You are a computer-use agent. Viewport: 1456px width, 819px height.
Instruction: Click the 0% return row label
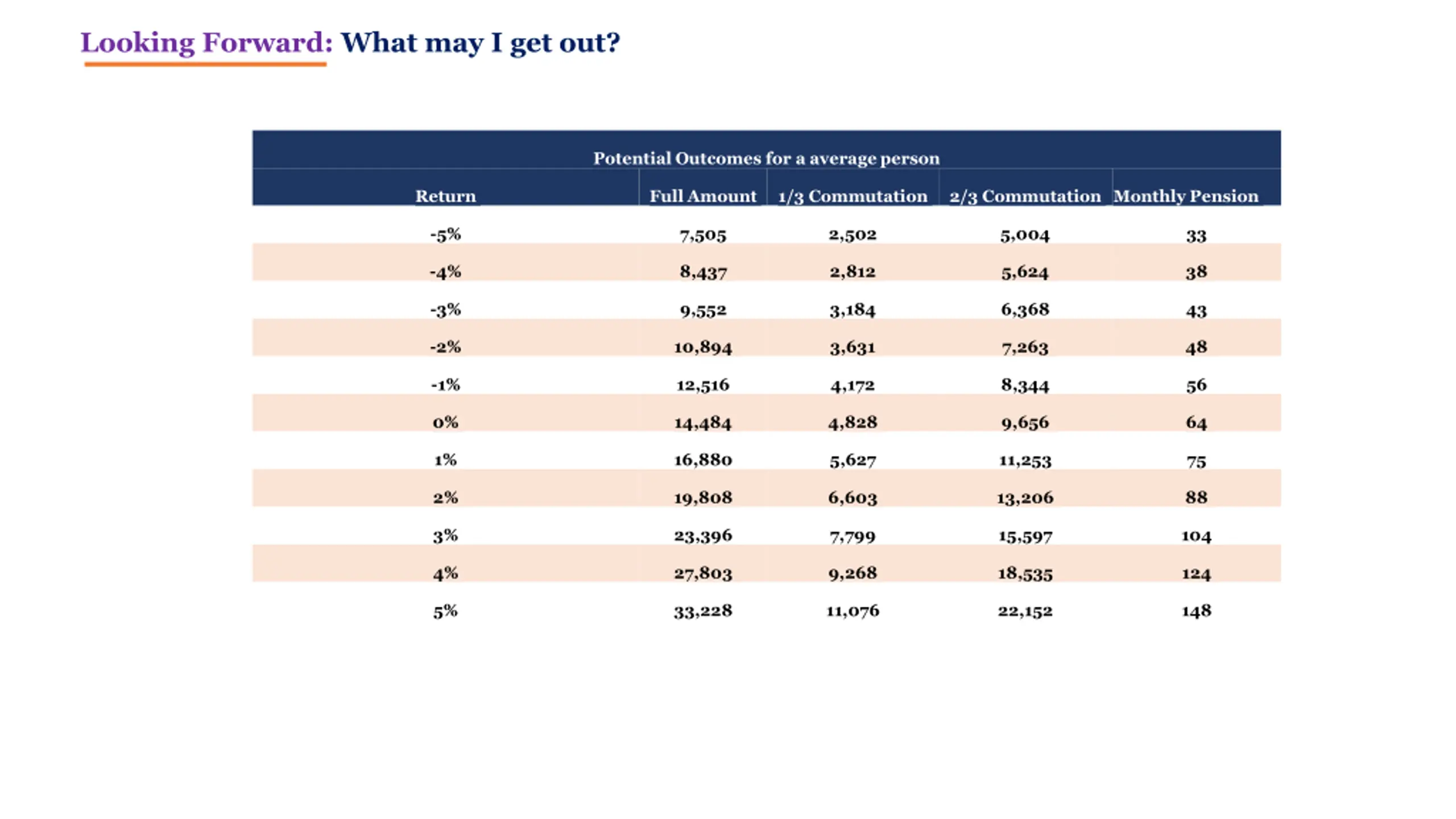[445, 422]
